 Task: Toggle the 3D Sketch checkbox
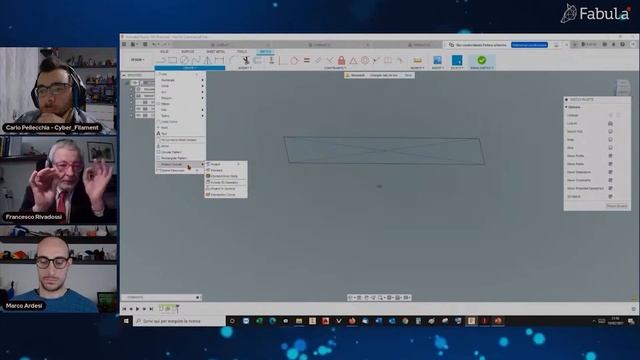coord(610,196)
